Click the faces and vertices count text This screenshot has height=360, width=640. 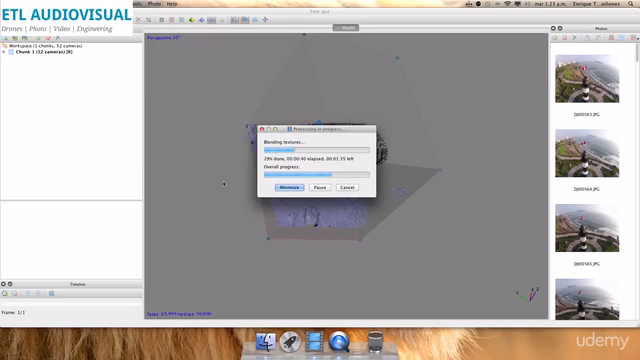(x=179, y=314)
